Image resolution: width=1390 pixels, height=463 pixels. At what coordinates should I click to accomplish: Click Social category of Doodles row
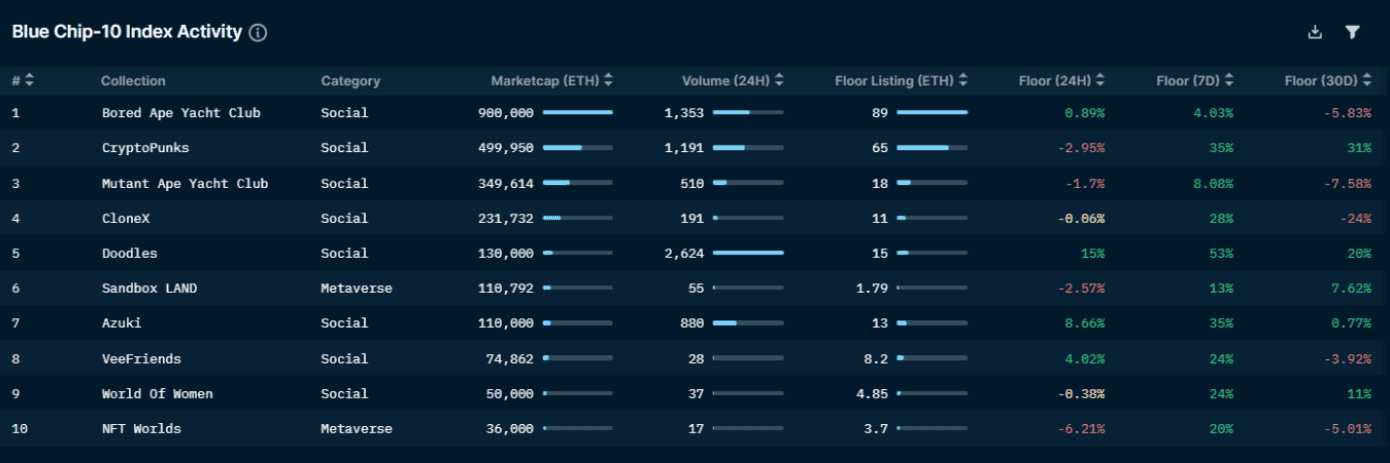coord(345,254)
